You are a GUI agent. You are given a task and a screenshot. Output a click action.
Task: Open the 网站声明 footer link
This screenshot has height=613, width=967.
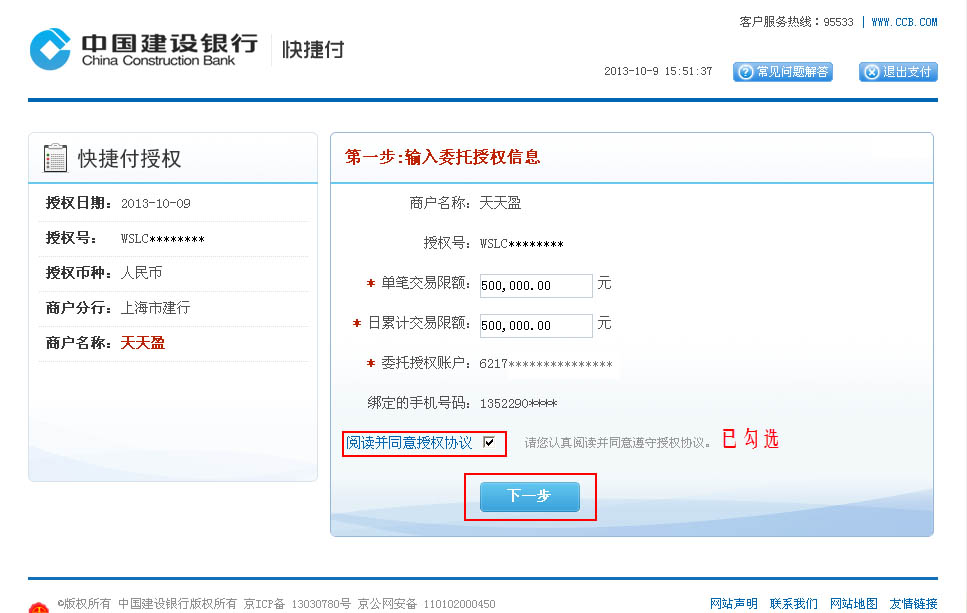(x=733, y=604)
